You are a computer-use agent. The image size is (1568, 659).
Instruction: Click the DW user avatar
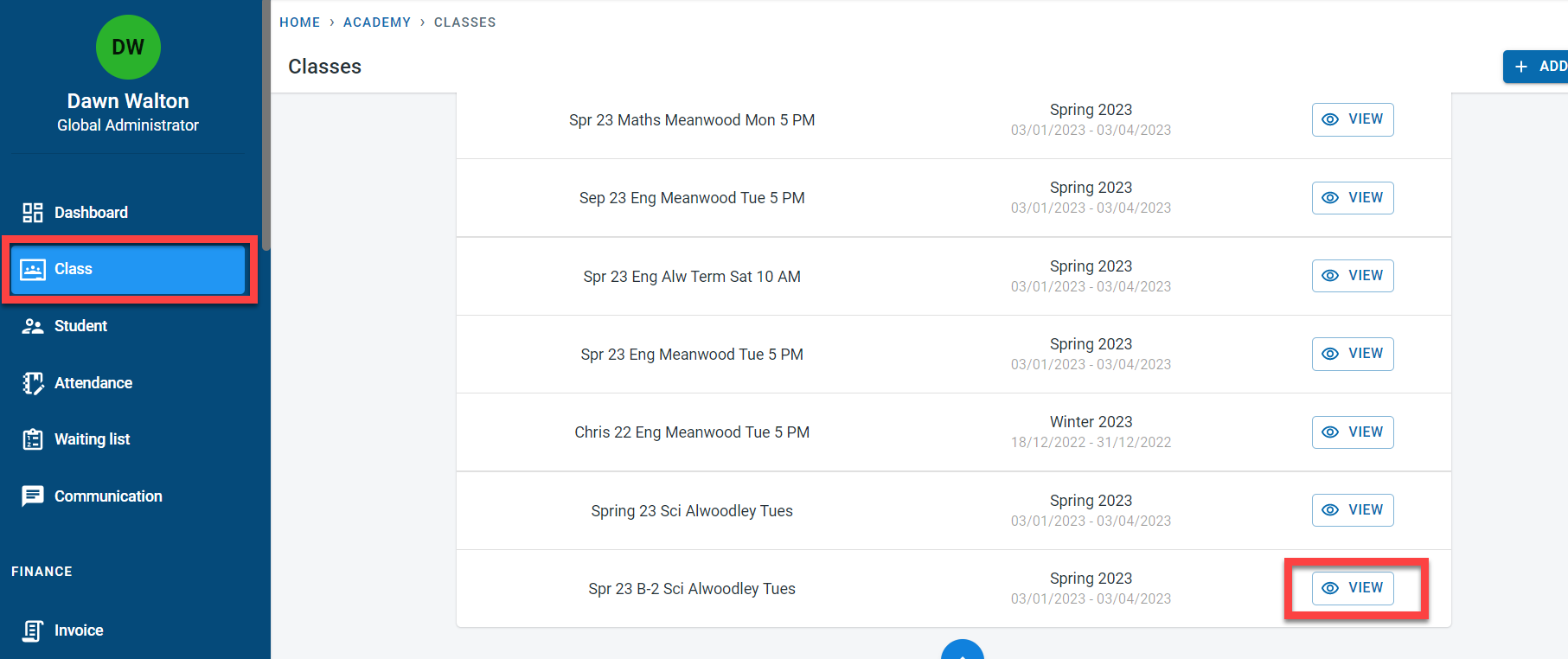(x=128, y=48)
